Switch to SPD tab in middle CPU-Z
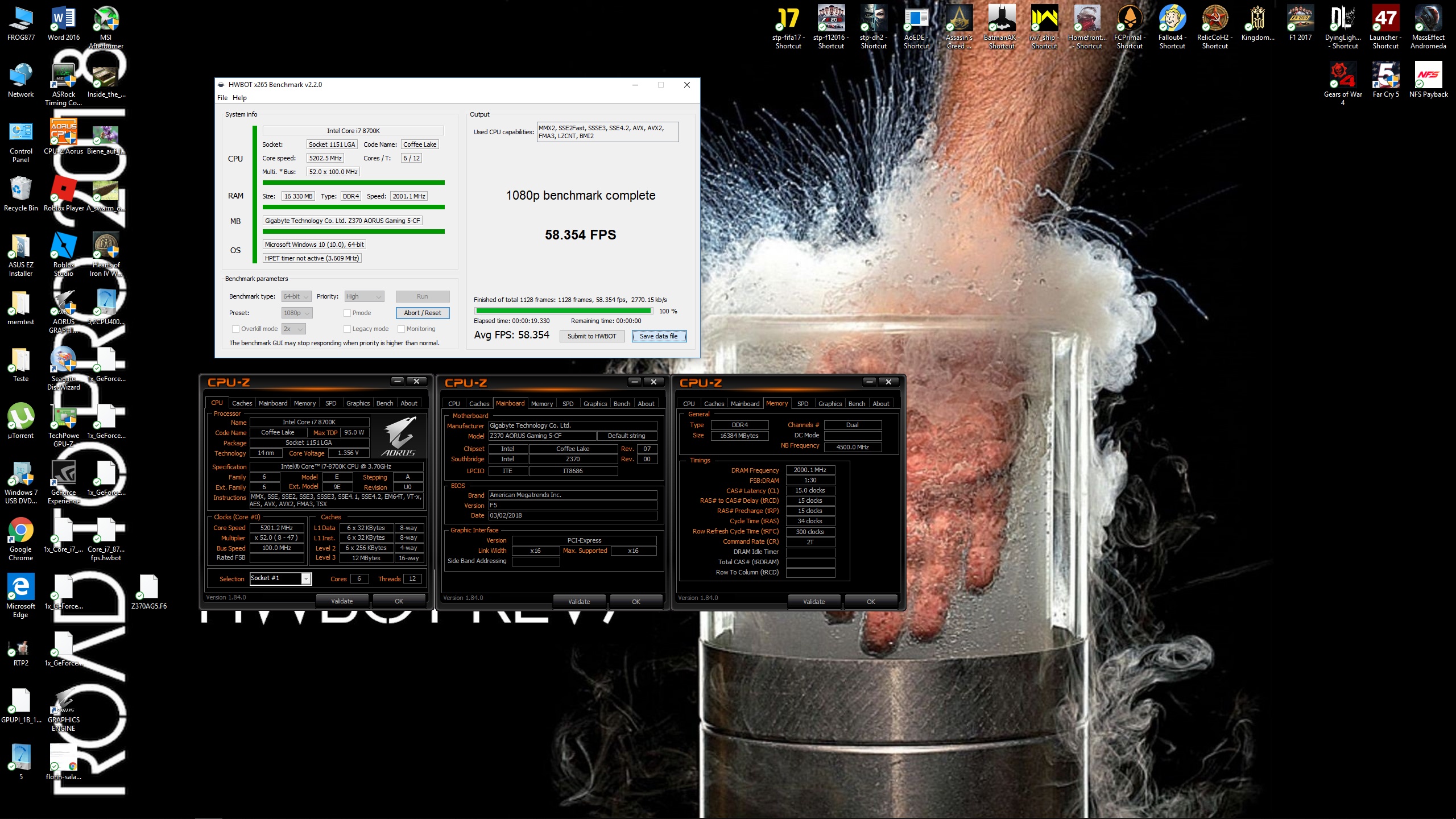Image resolution: width=1456 pixels, height=819 pixels. [568, 404]
